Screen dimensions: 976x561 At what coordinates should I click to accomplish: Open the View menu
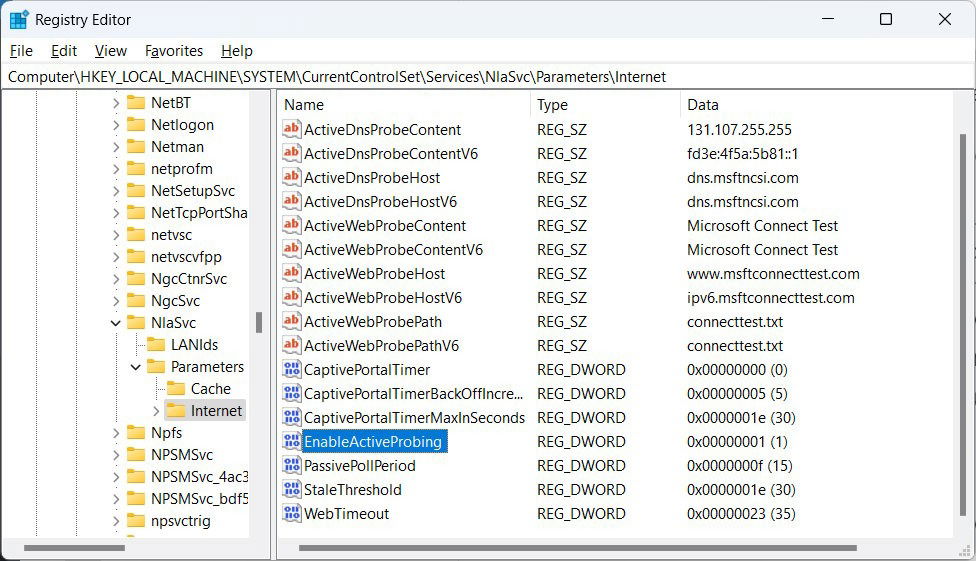(x=110, y=50)
